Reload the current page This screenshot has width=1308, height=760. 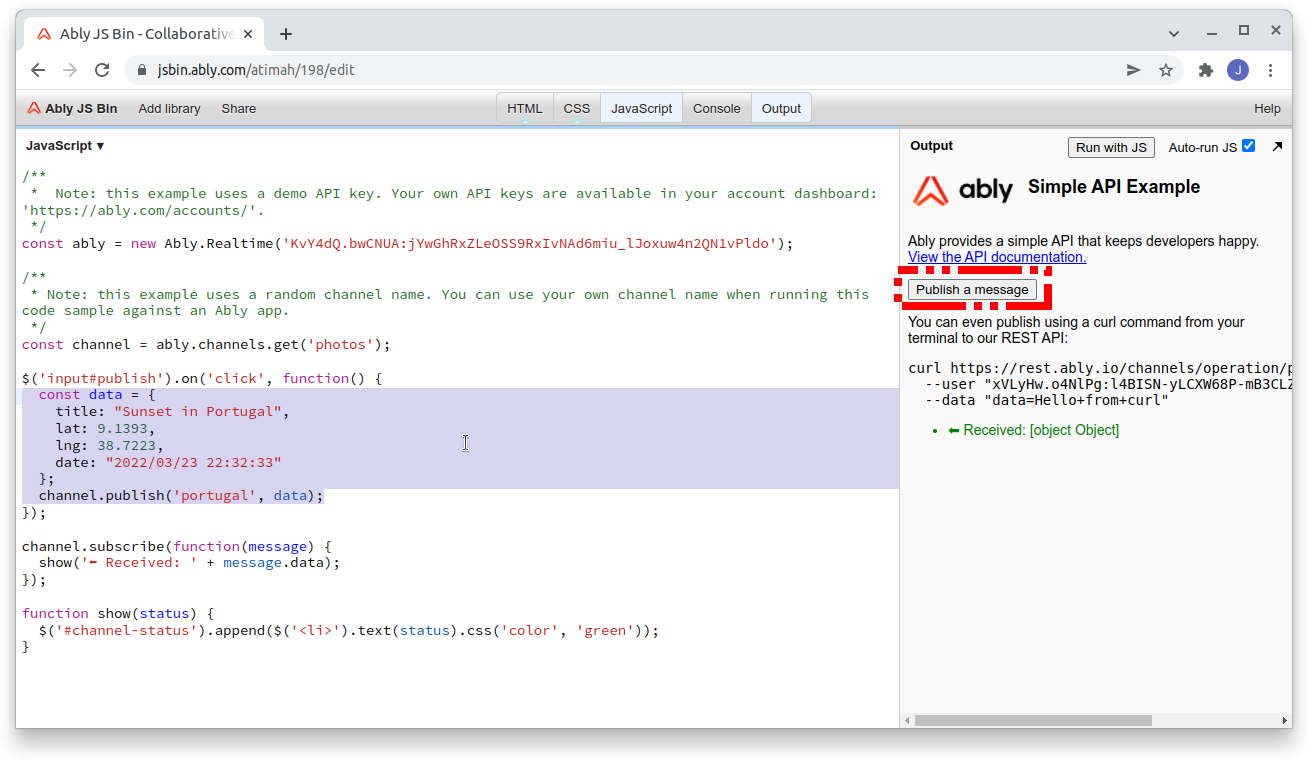[x=102, y=70]
